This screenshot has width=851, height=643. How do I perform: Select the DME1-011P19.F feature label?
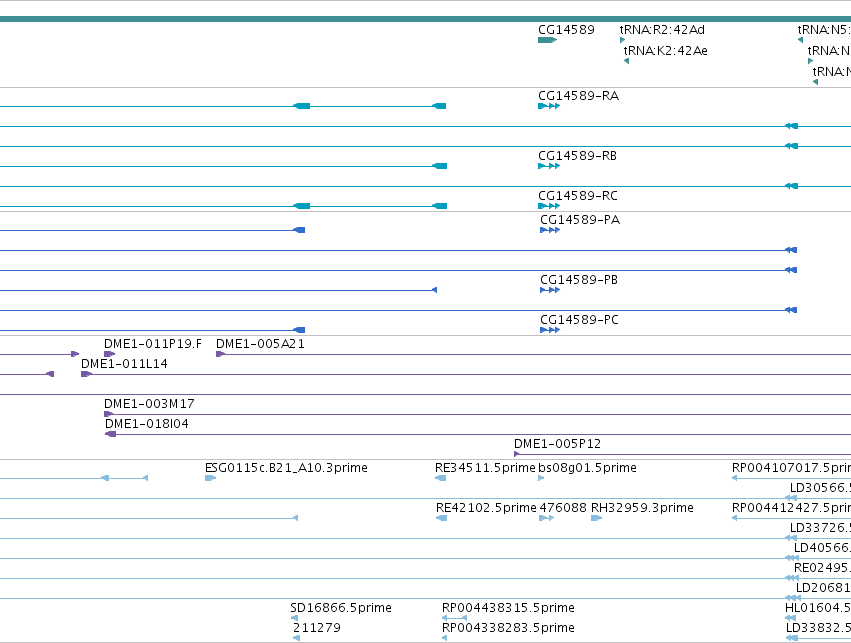click(x=153, y=344)
